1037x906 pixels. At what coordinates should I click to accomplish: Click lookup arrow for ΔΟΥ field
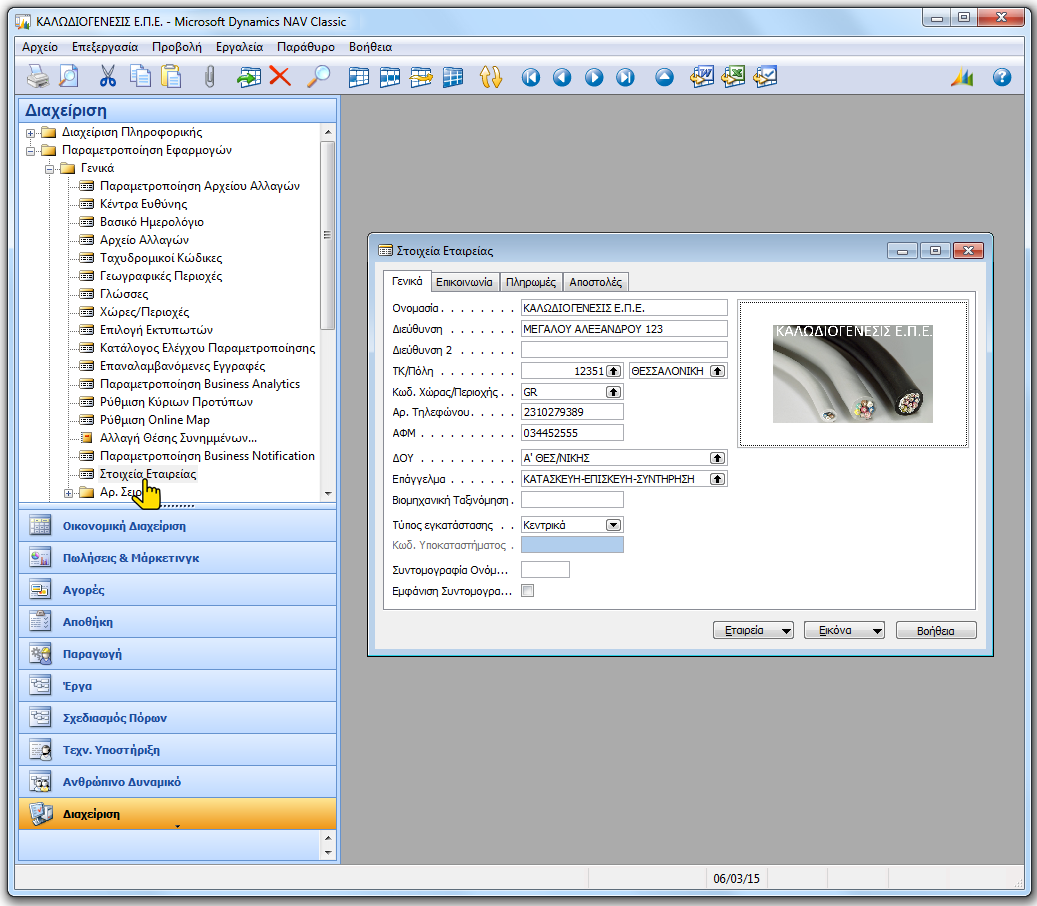point(718,458)
